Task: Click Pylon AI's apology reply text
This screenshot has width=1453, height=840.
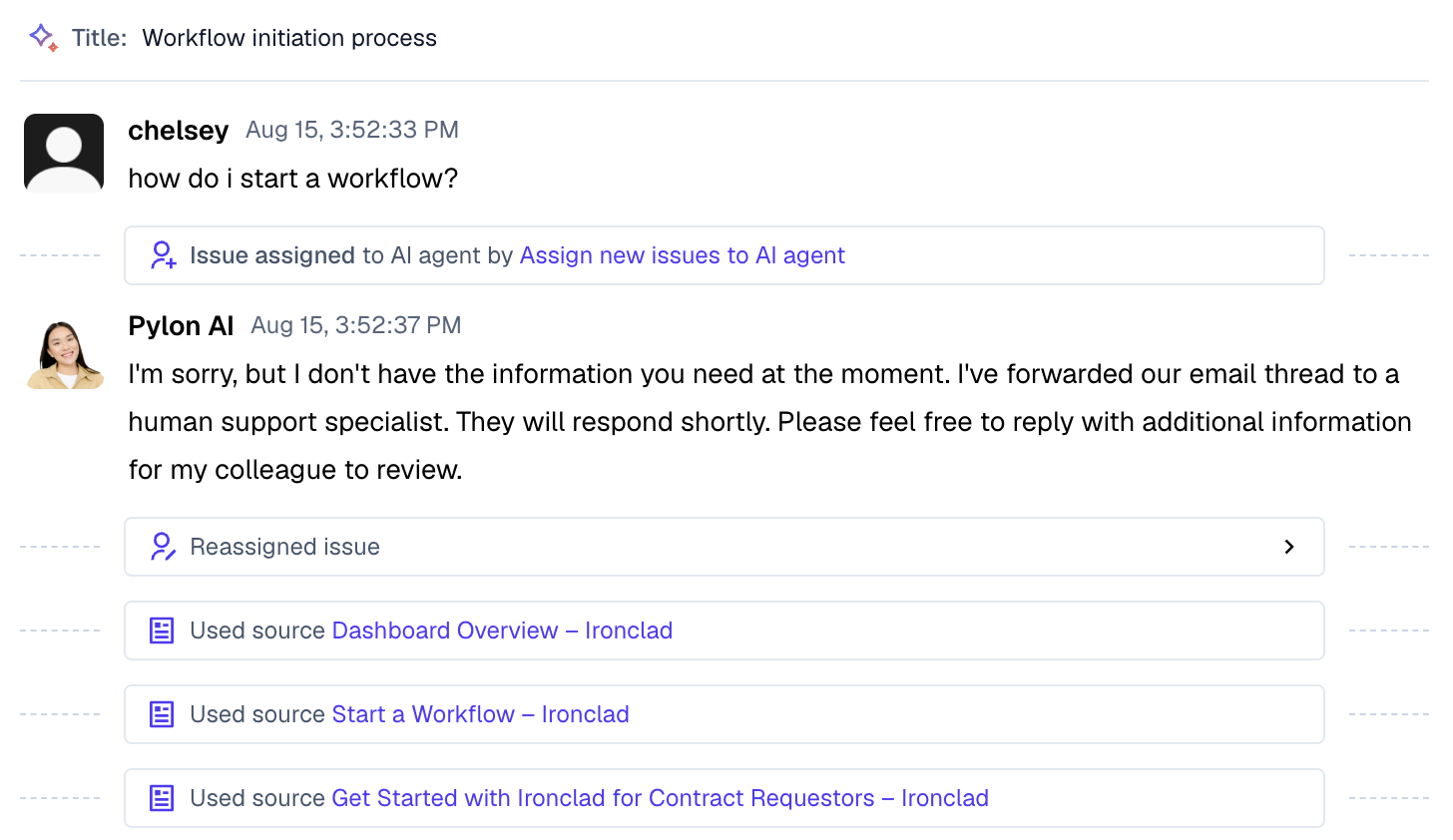Action: coord(770,422)
